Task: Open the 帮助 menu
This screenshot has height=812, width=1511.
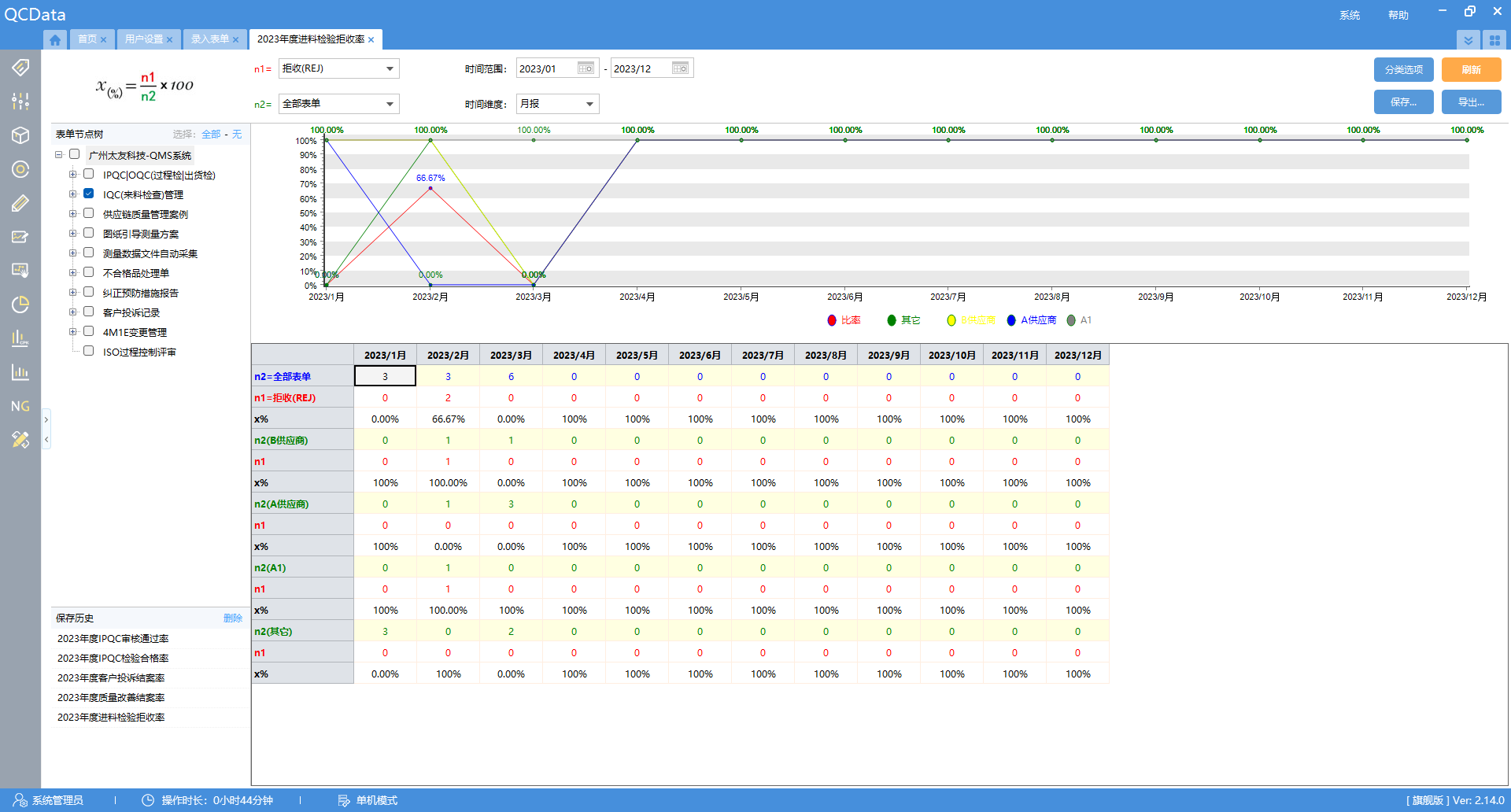Action: (1398, 15)
